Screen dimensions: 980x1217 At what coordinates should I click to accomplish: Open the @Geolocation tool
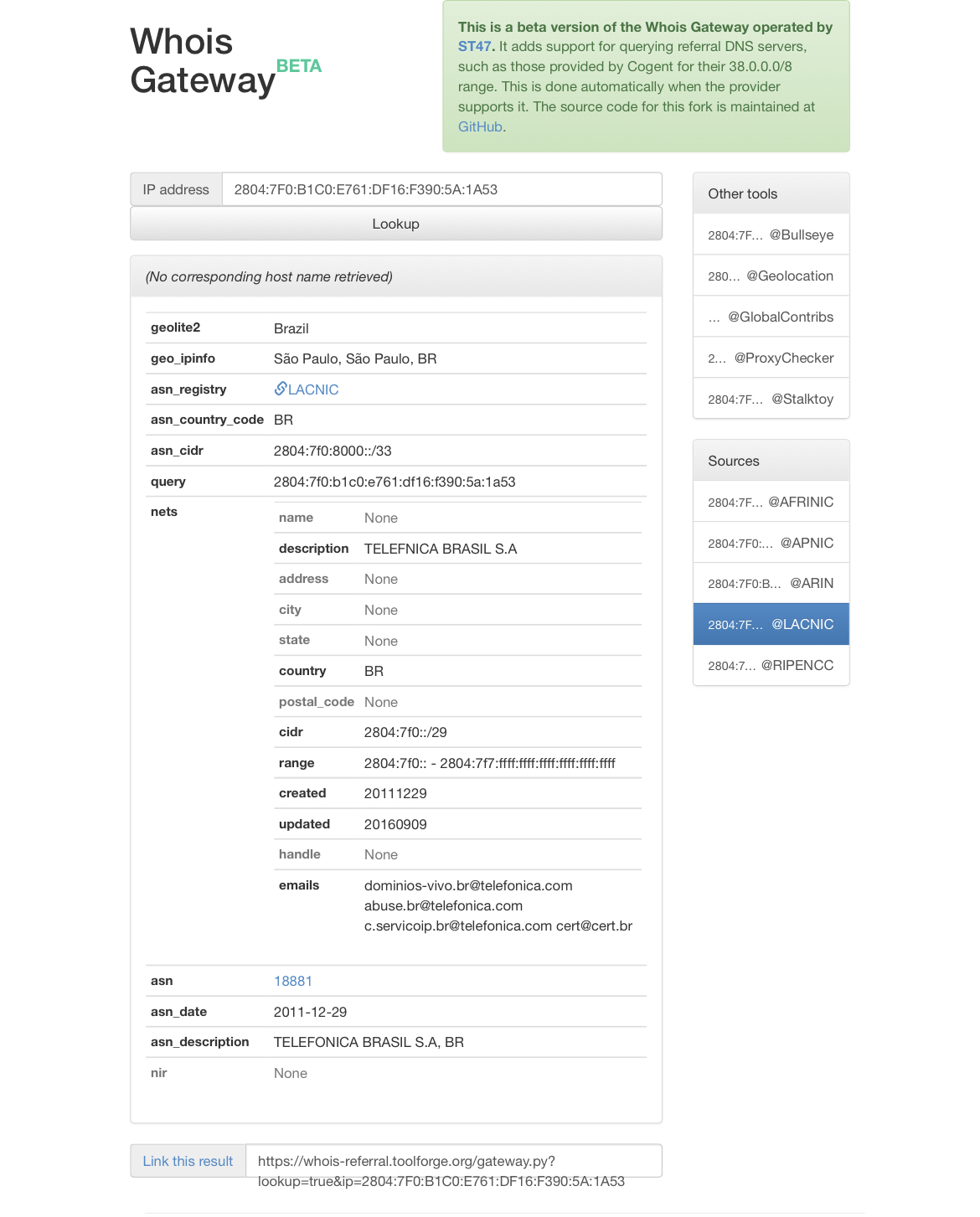point(771,276)
